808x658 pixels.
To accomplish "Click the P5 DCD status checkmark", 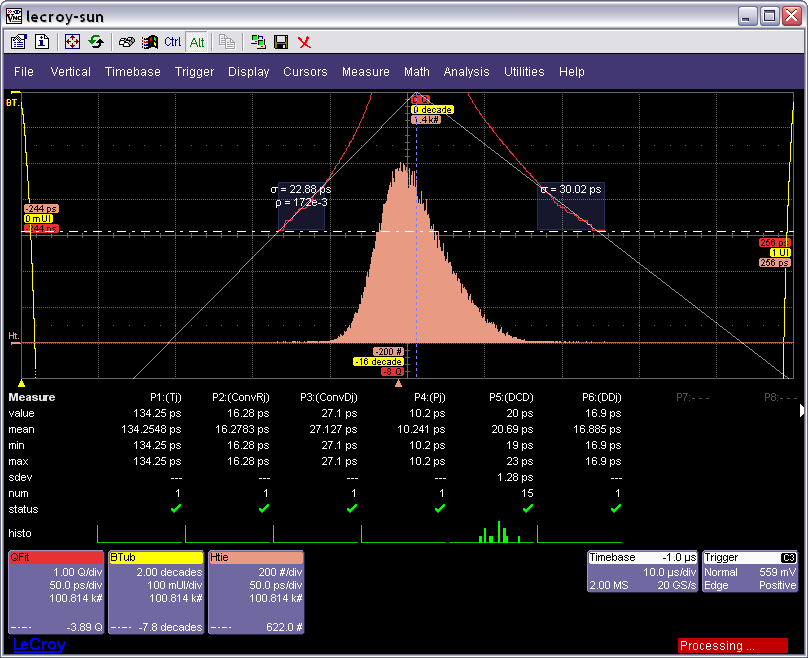I will 528,509.
